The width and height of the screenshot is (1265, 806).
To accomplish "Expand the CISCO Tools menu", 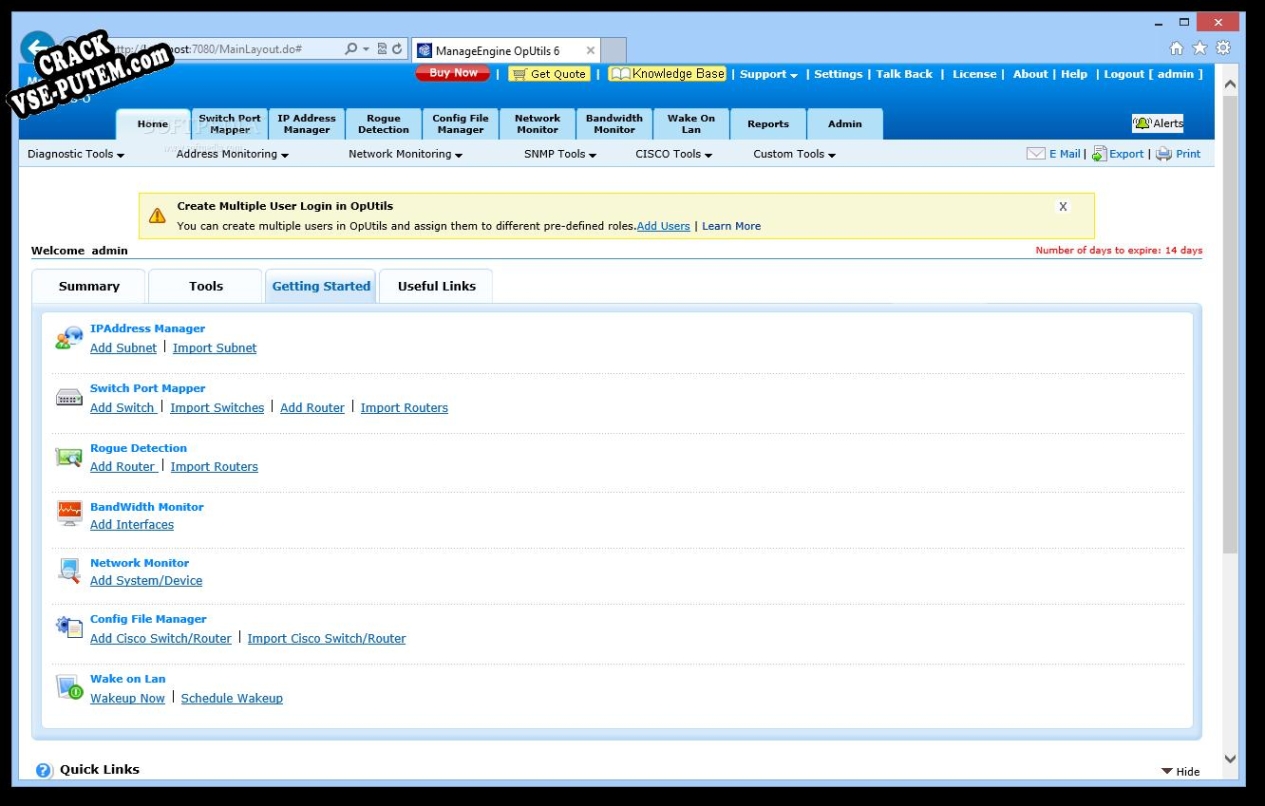I will [x=674, y=154].
